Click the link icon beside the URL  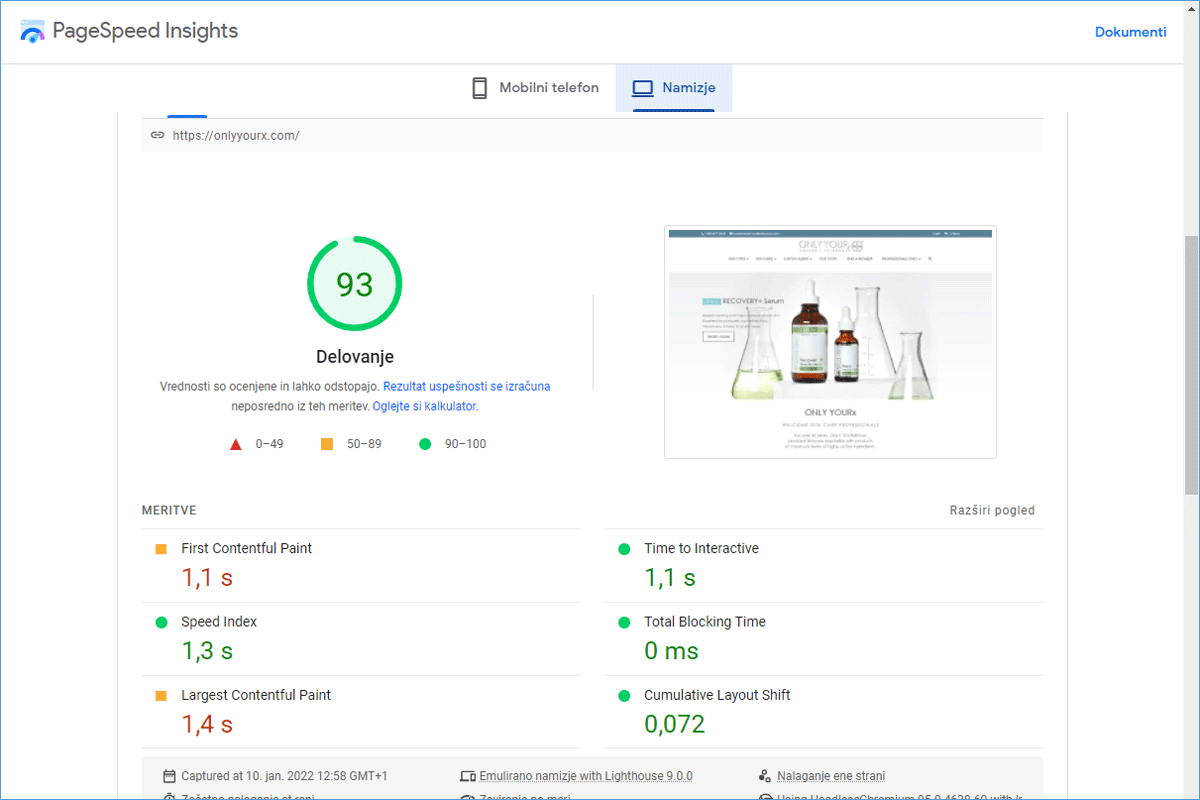pos(157,135)
